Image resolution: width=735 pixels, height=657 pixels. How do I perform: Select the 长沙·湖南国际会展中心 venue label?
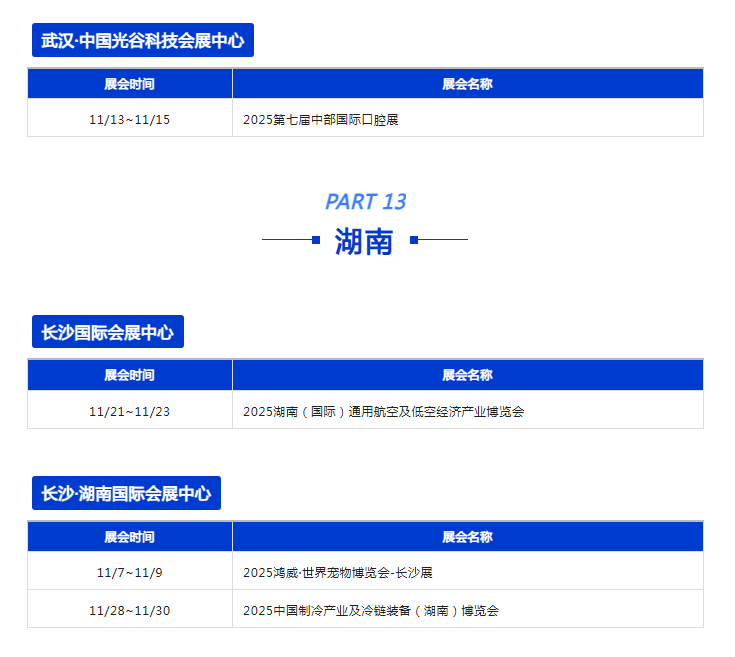pos(126,493)
